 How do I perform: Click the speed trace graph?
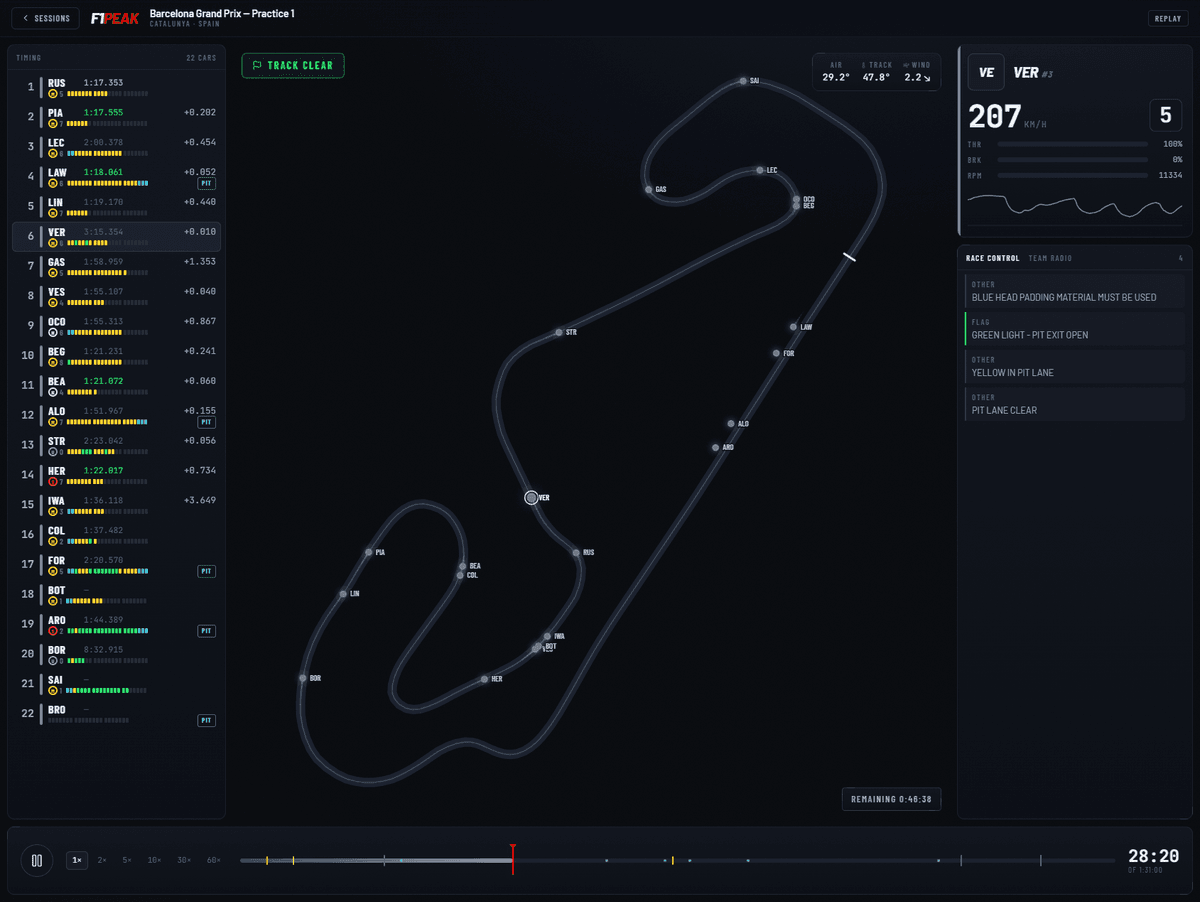[1075, 205]
